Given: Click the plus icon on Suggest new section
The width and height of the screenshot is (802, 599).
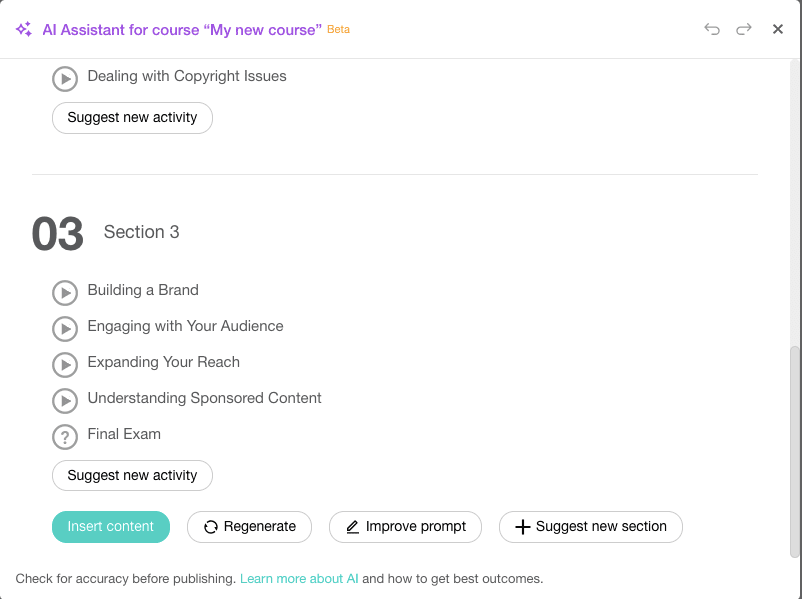Looking at the screenshot, I should pos(523,526).
